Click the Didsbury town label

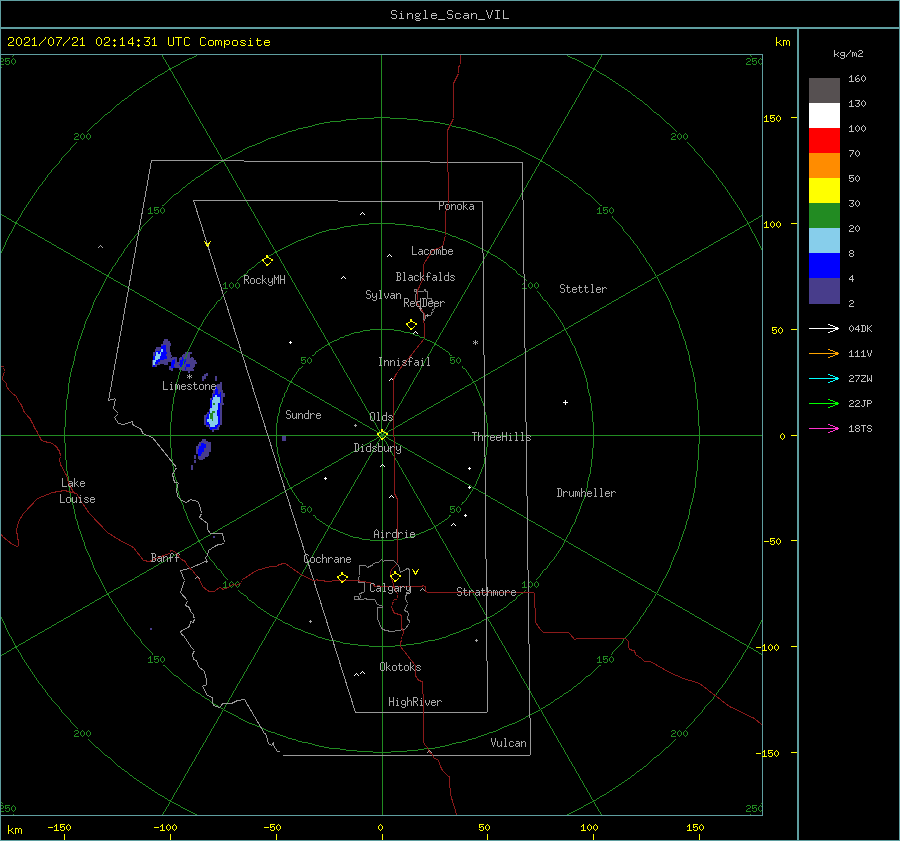coord(377,448)
